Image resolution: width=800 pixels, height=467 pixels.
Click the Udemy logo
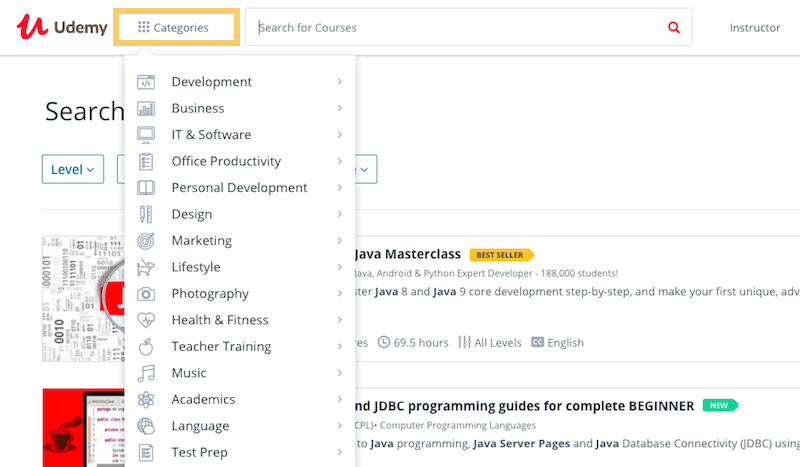(x=62, y=27)
